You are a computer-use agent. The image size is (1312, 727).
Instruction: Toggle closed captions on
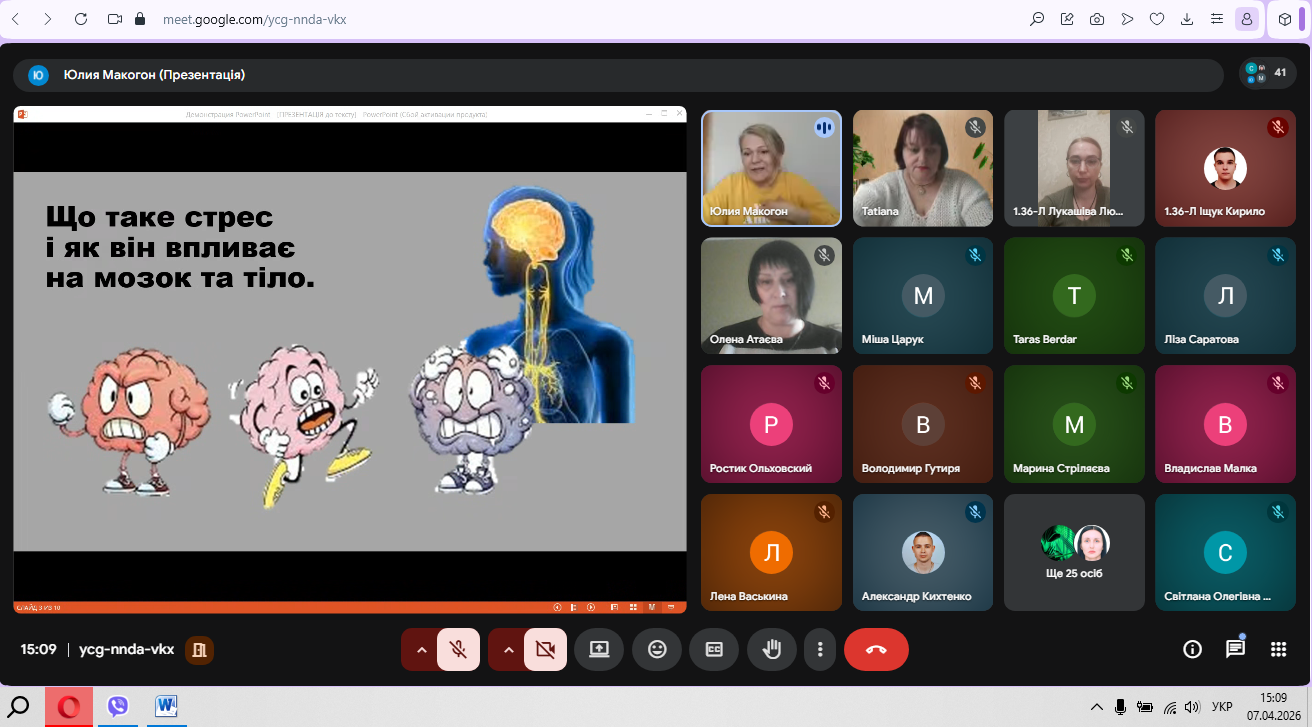point(714,649)
